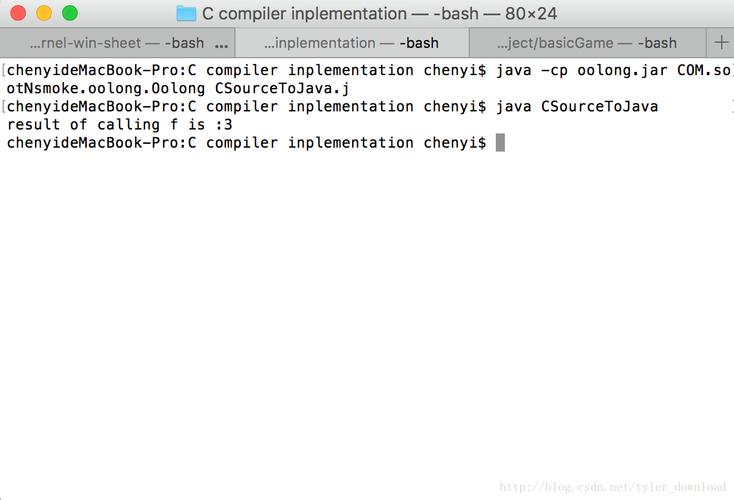Click the activity dots on rnel-win-sheet tab
The image size is (734, 500).
(221, 43)
